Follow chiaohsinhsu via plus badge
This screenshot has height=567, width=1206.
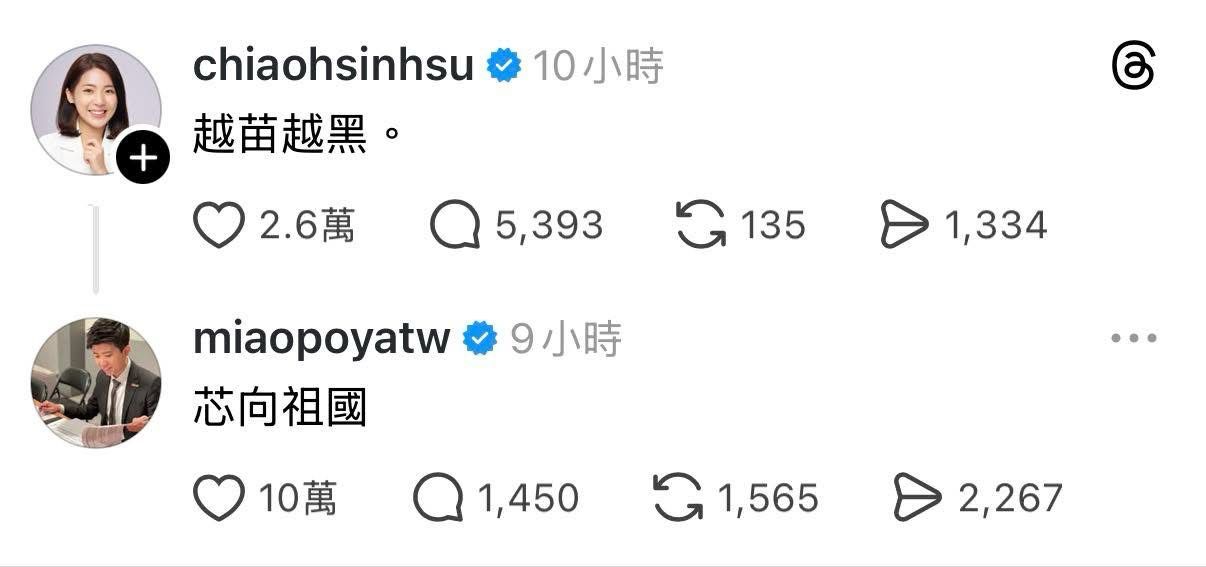pos(144,159)
